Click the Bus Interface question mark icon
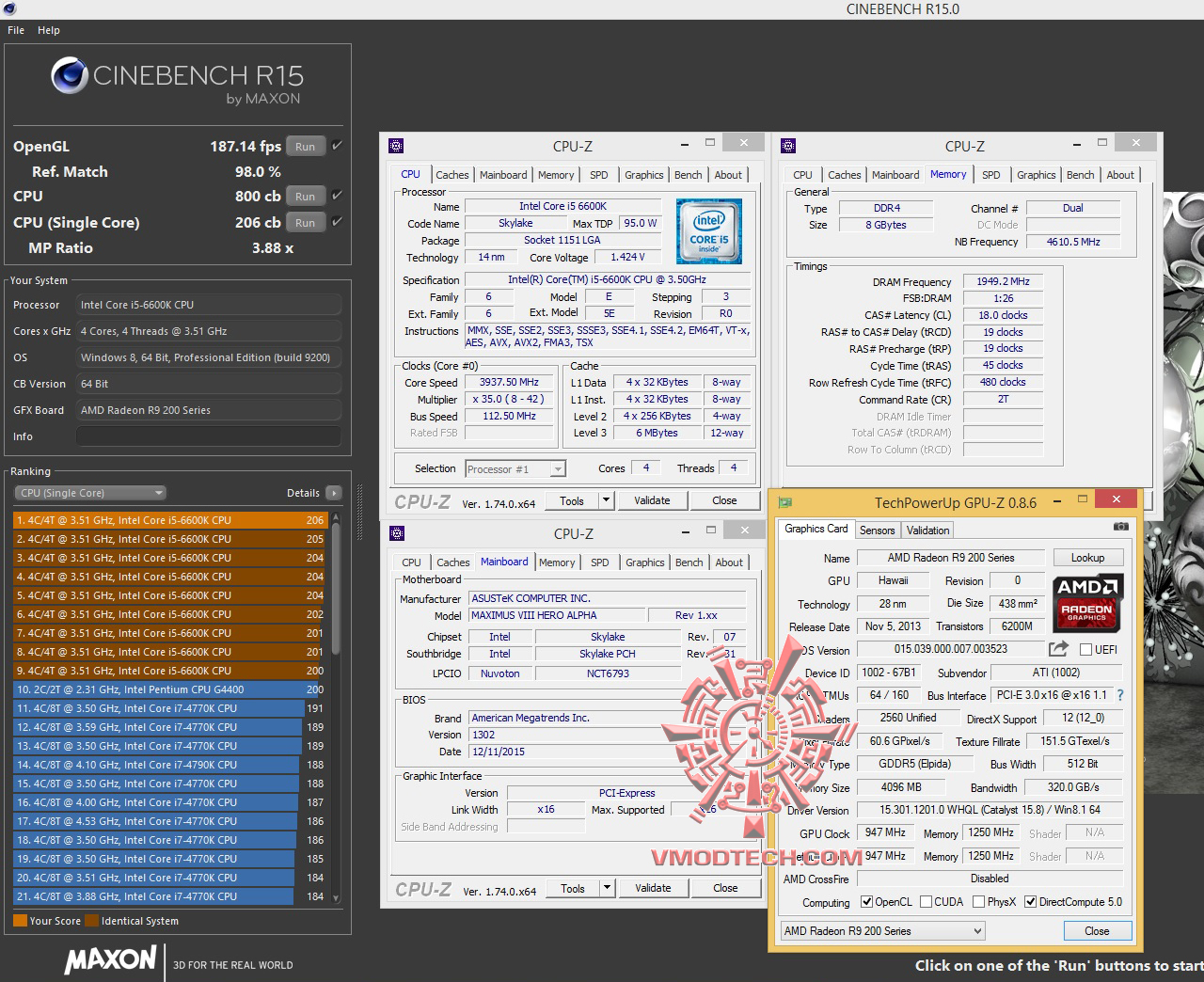This screenshot has width=1204, height=982. (1119, 695)
